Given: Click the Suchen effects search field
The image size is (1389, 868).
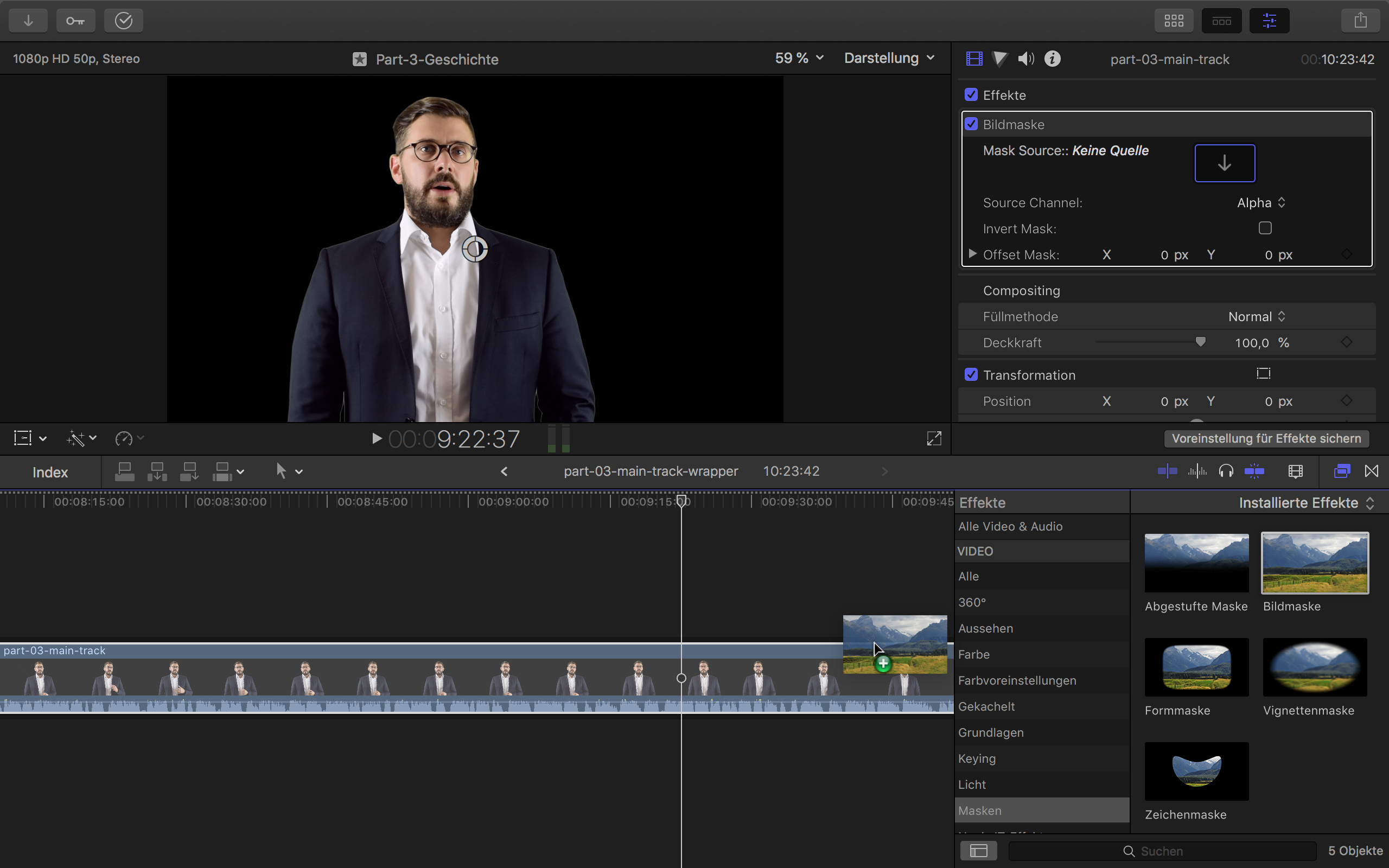Looking at the screenshot, I should click(x=1162, y=851).
